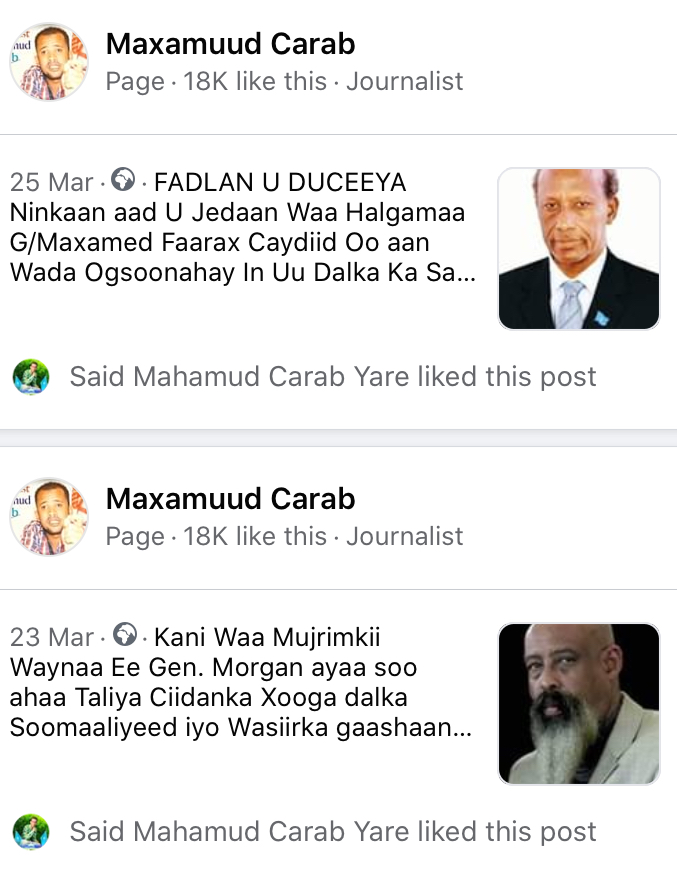The height and width of the screenshot is (881, 677).
Task: Open the Maxamuud Carab page name in first post
Action: coord(230,44)
